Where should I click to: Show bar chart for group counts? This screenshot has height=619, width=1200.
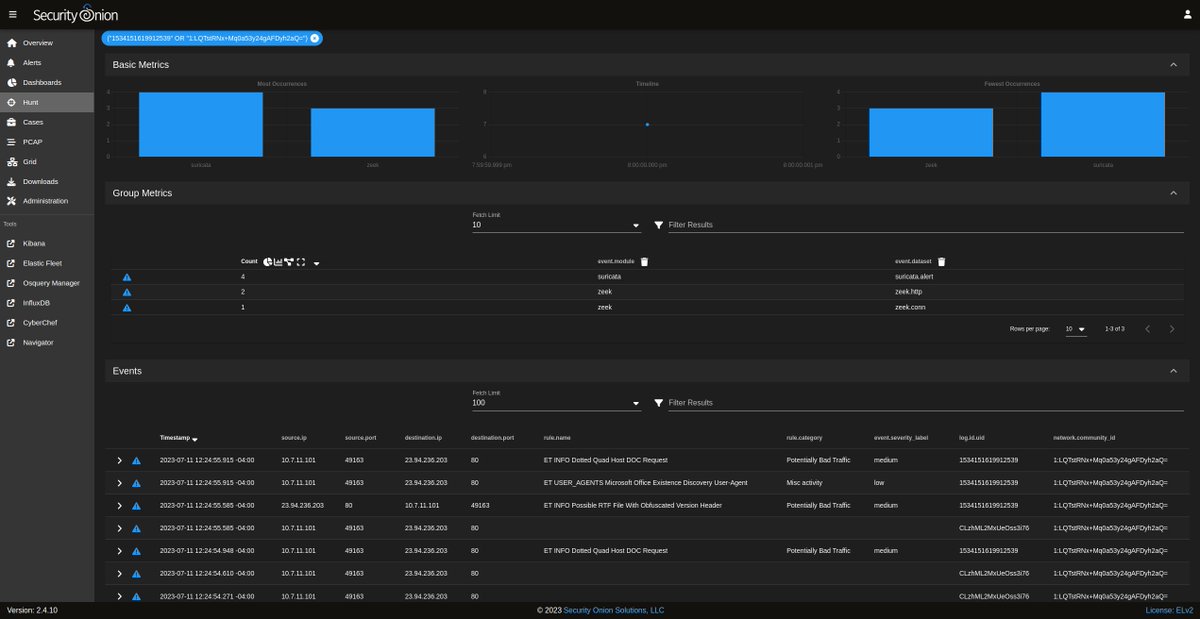coord(278,262)
